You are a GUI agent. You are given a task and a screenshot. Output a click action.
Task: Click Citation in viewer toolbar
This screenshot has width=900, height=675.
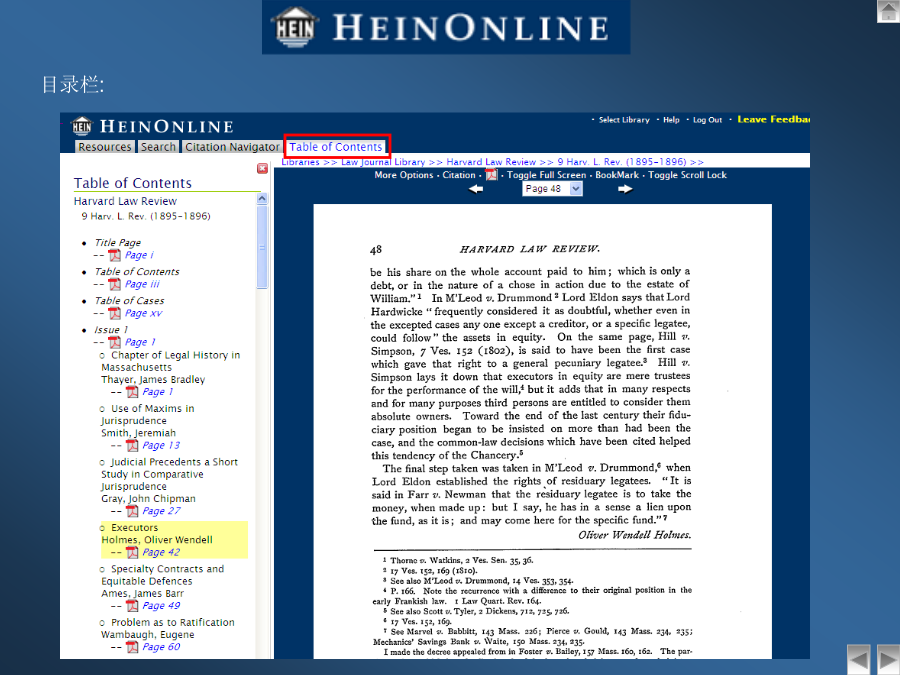point(459,175)
